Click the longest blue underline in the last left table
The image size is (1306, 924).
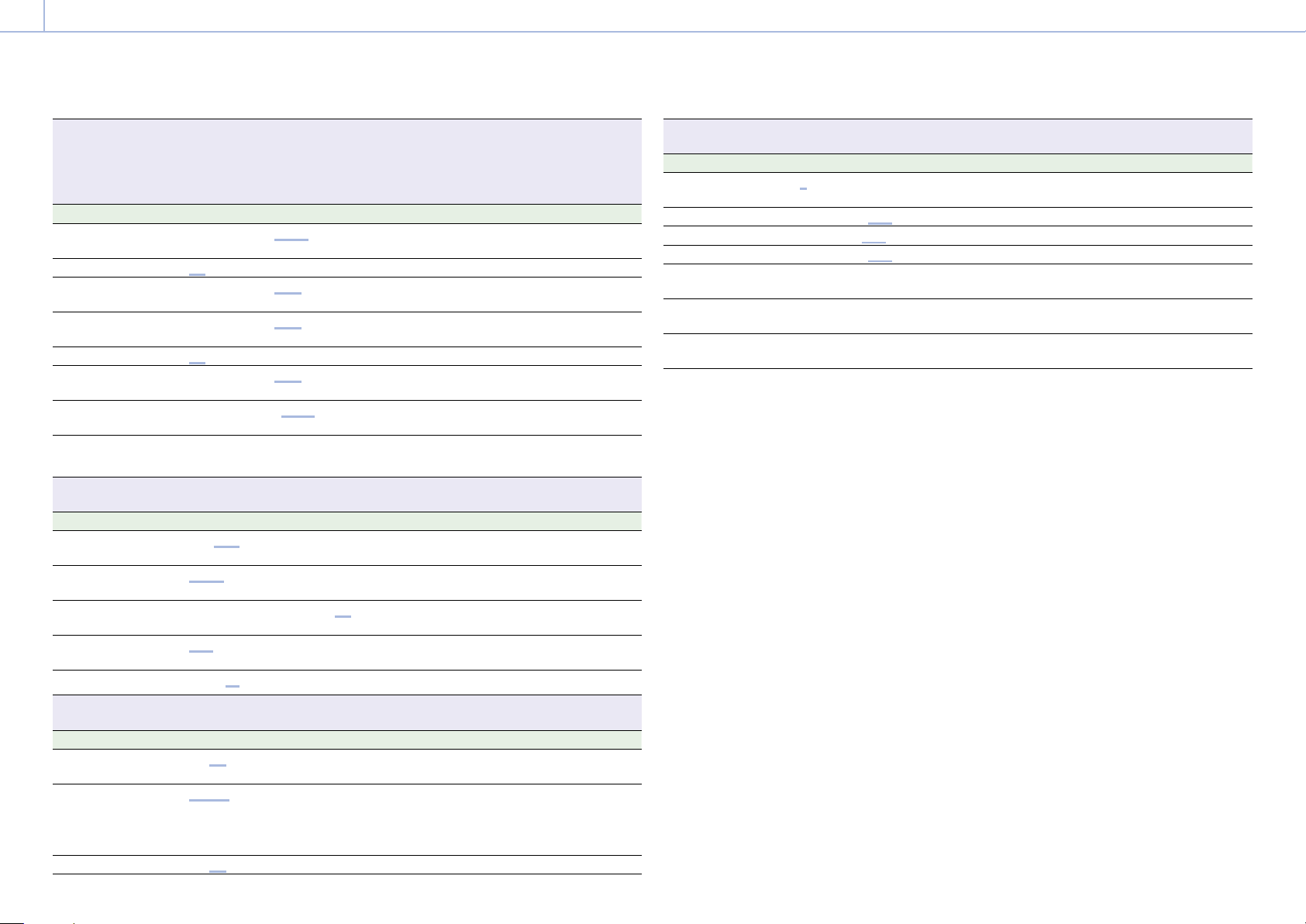pos(209,800)
